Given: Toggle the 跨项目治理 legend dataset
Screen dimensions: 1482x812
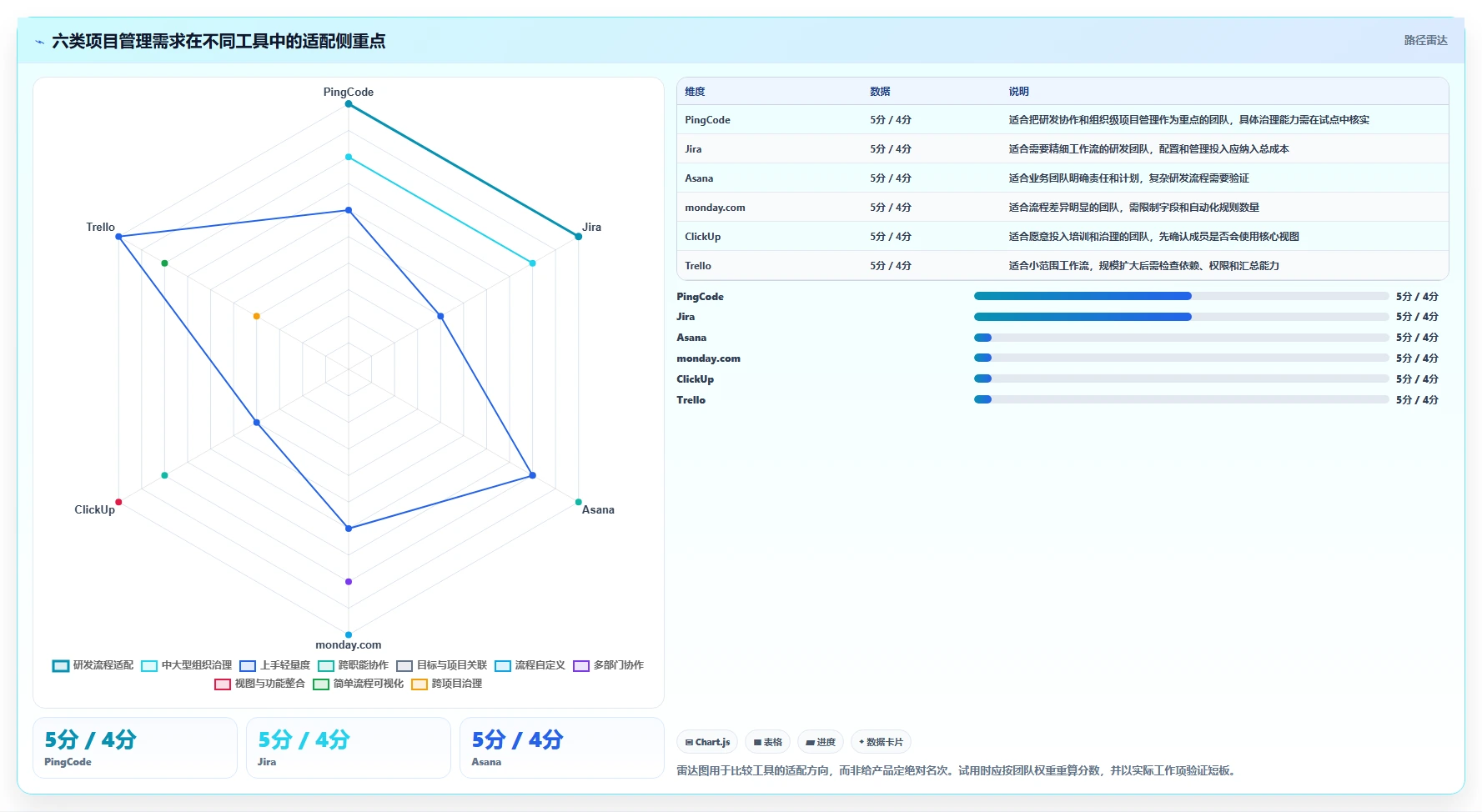Looking at the screenshot, I should click(446, 684).
